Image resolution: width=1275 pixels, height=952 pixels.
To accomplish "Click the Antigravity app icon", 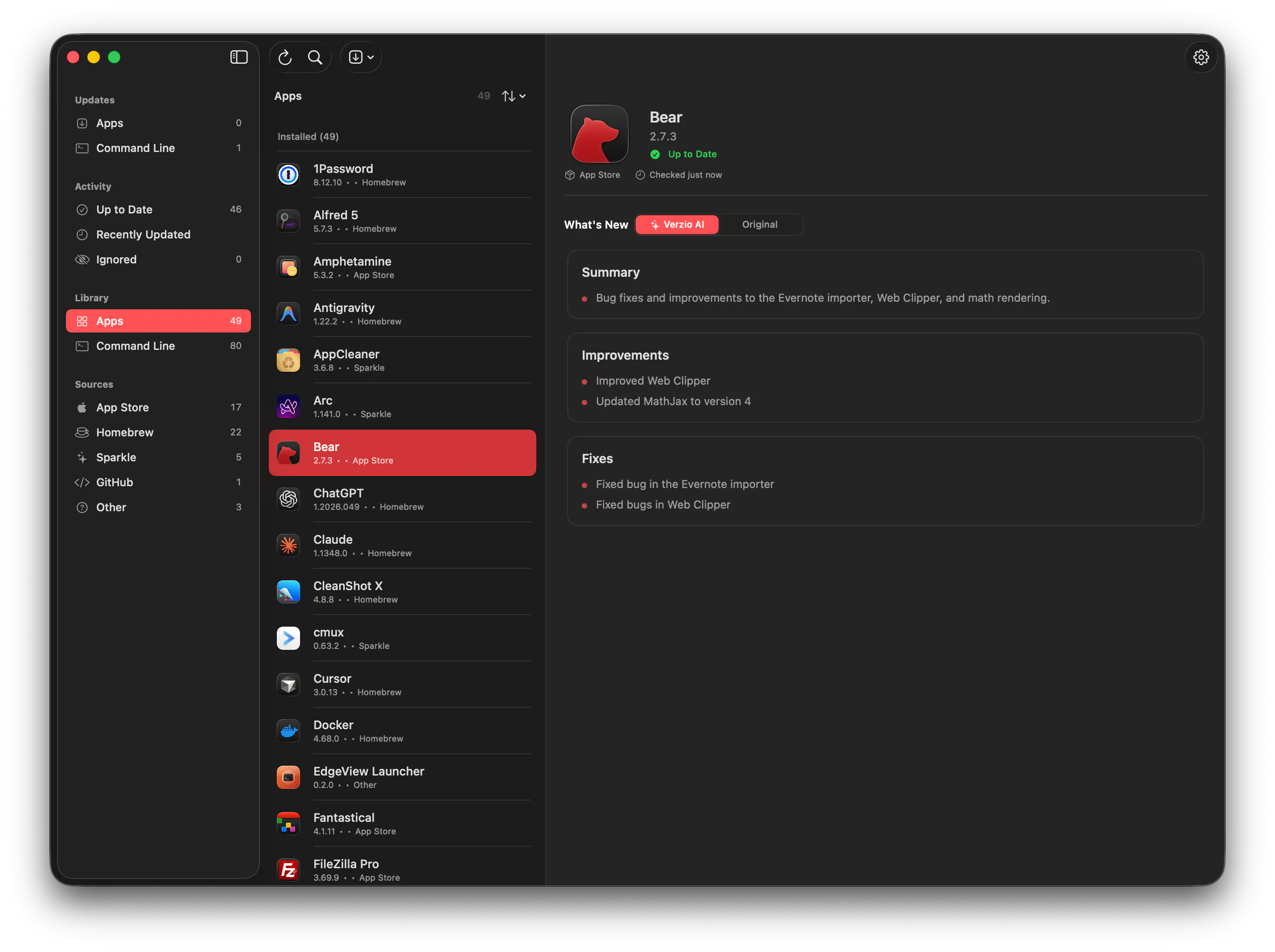I will pyautogui.click(x=288, y=313).
